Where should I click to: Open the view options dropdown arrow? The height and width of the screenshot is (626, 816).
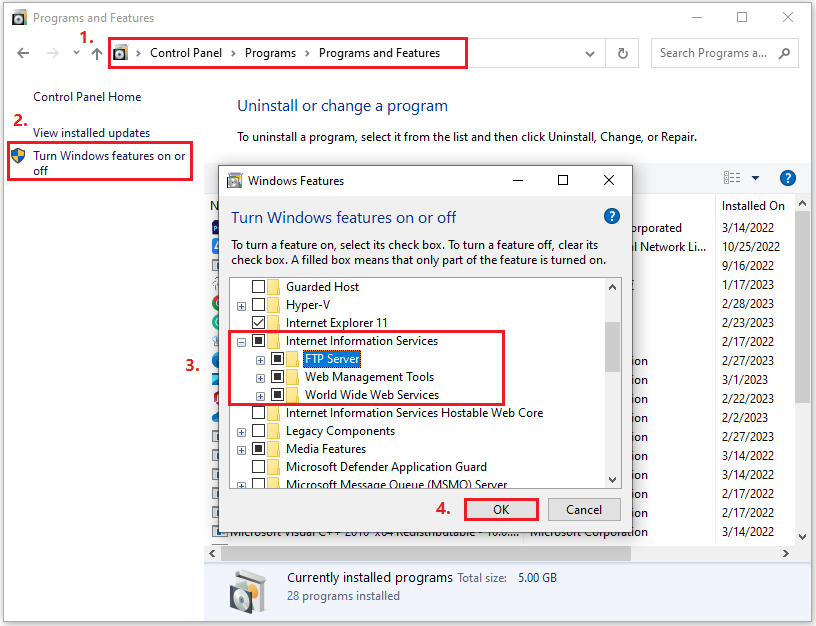(756, 178)
